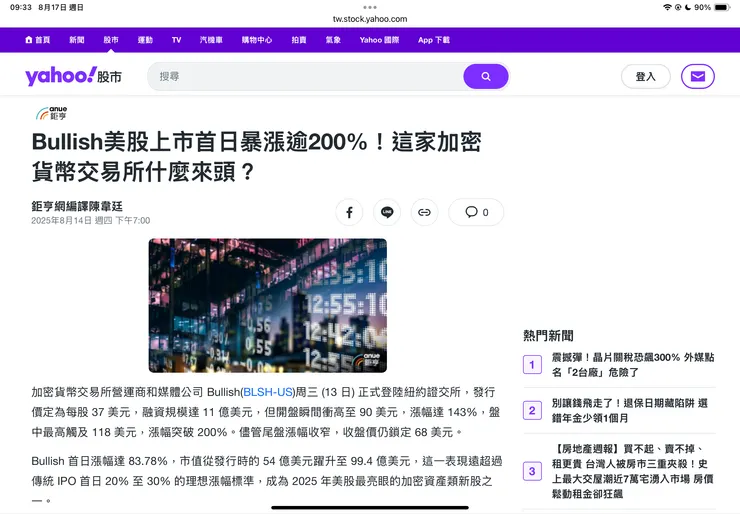
Task: Click the 登入 login button
Action: click(646, 76)
